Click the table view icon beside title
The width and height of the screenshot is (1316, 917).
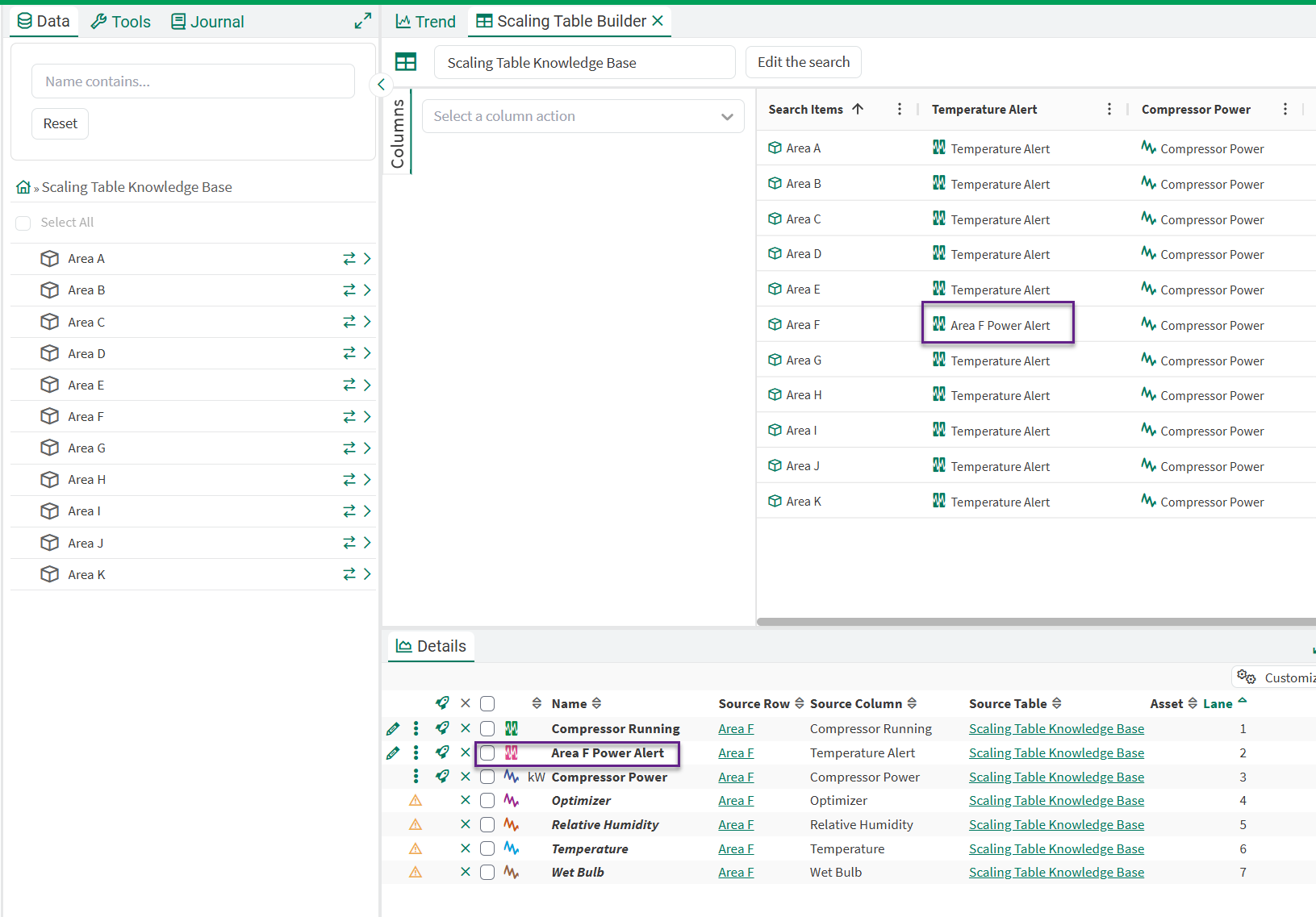point(406,62)
